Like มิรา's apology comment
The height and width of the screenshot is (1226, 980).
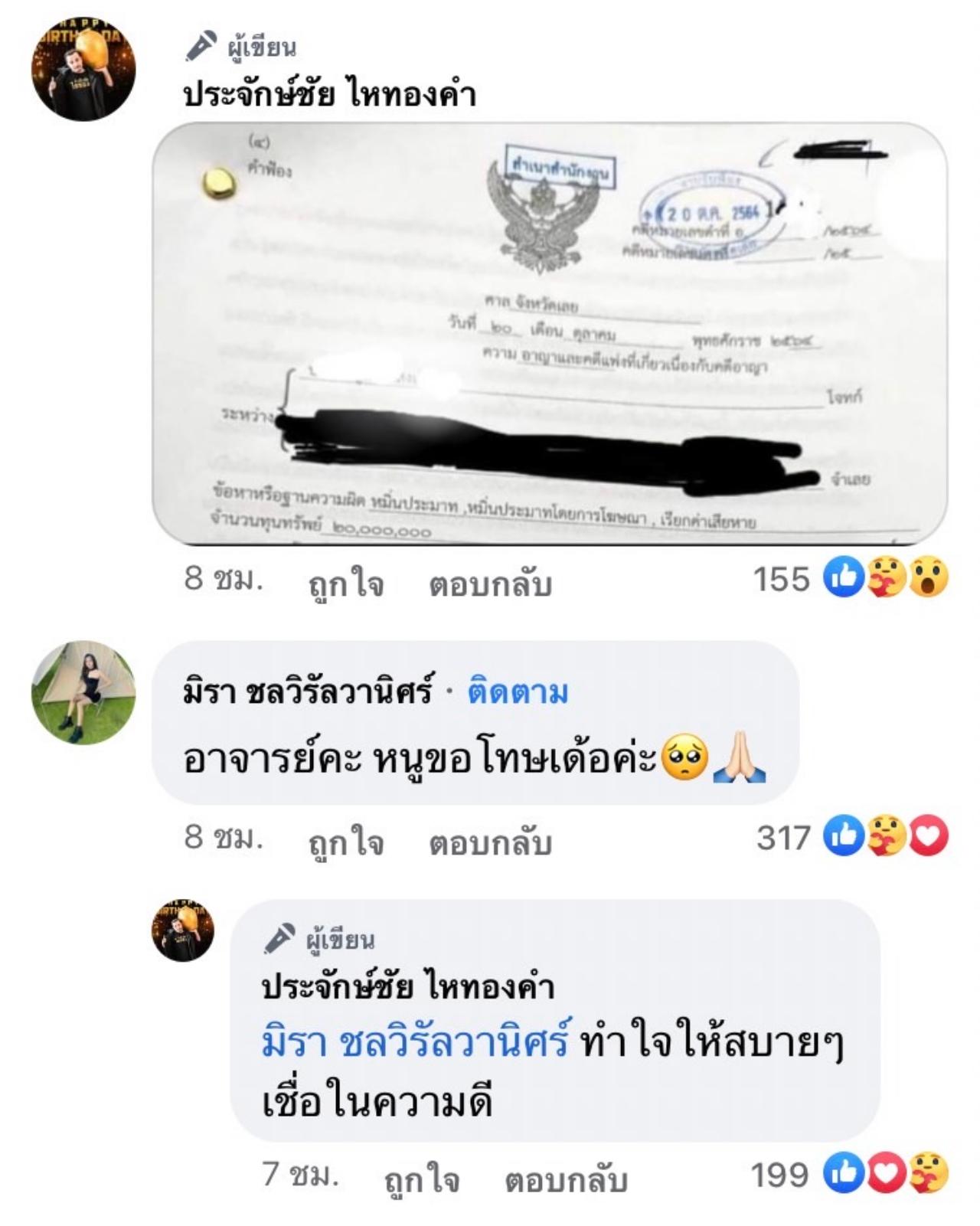click(345, 842)
